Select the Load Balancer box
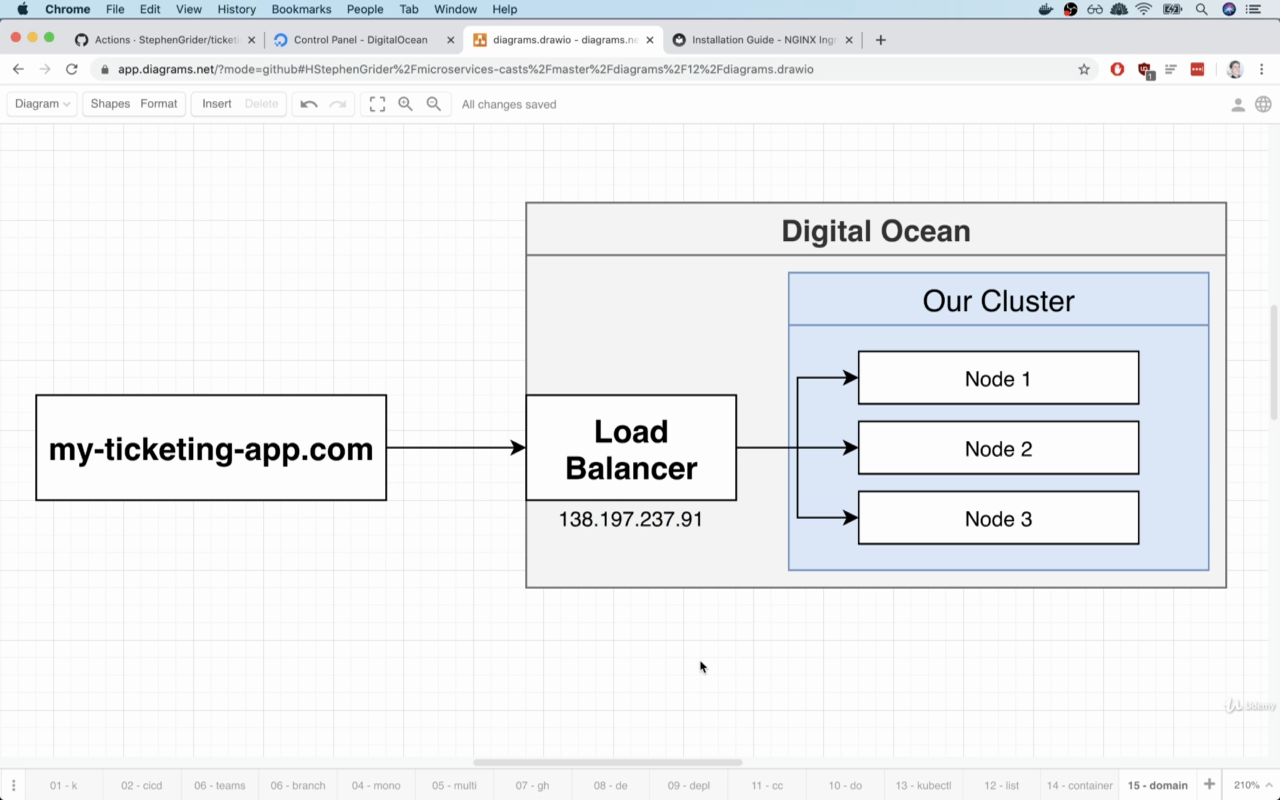Viewport: 1280px width, 800px height. [x=631, y=448]
